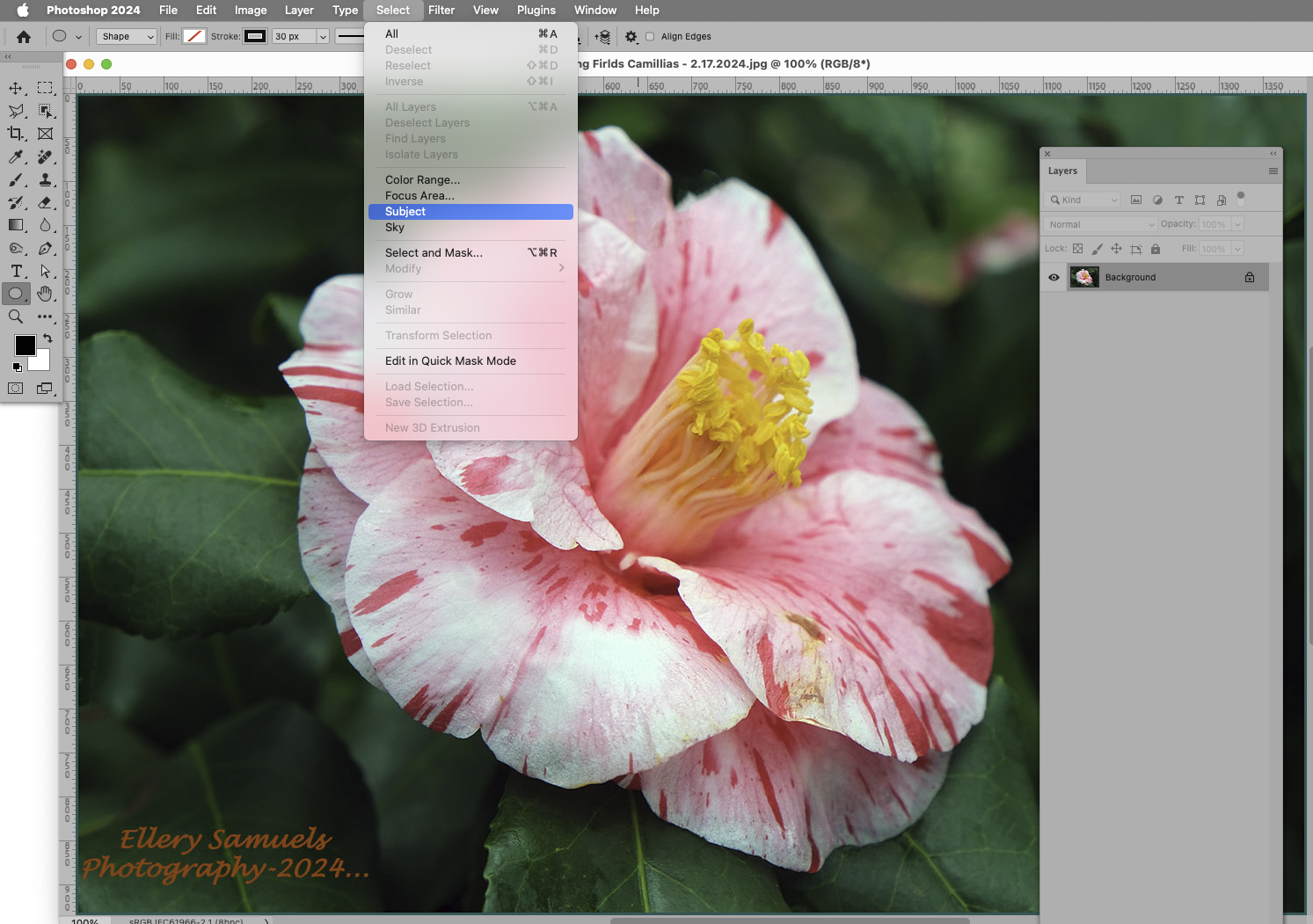Choose the Clone Stamp tool
This screenshot has width=1313, height=924.
(46, 179)
